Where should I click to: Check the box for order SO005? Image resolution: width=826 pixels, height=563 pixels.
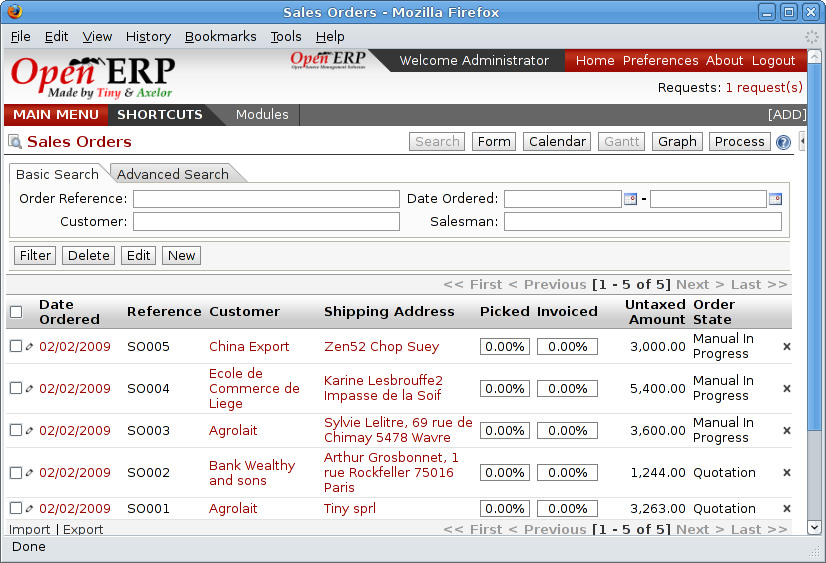pos(16,346)
